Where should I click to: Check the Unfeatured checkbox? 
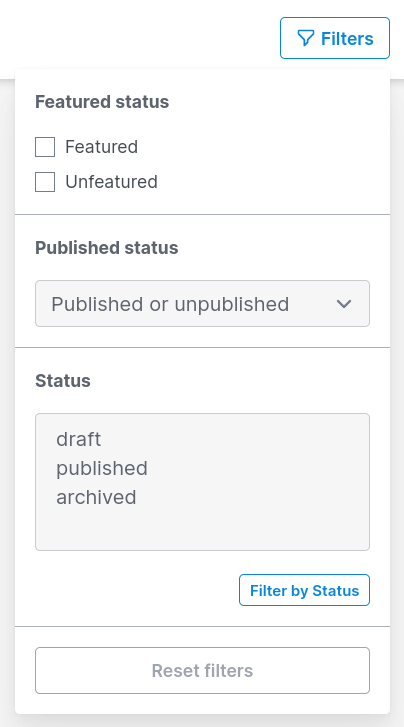45,182
